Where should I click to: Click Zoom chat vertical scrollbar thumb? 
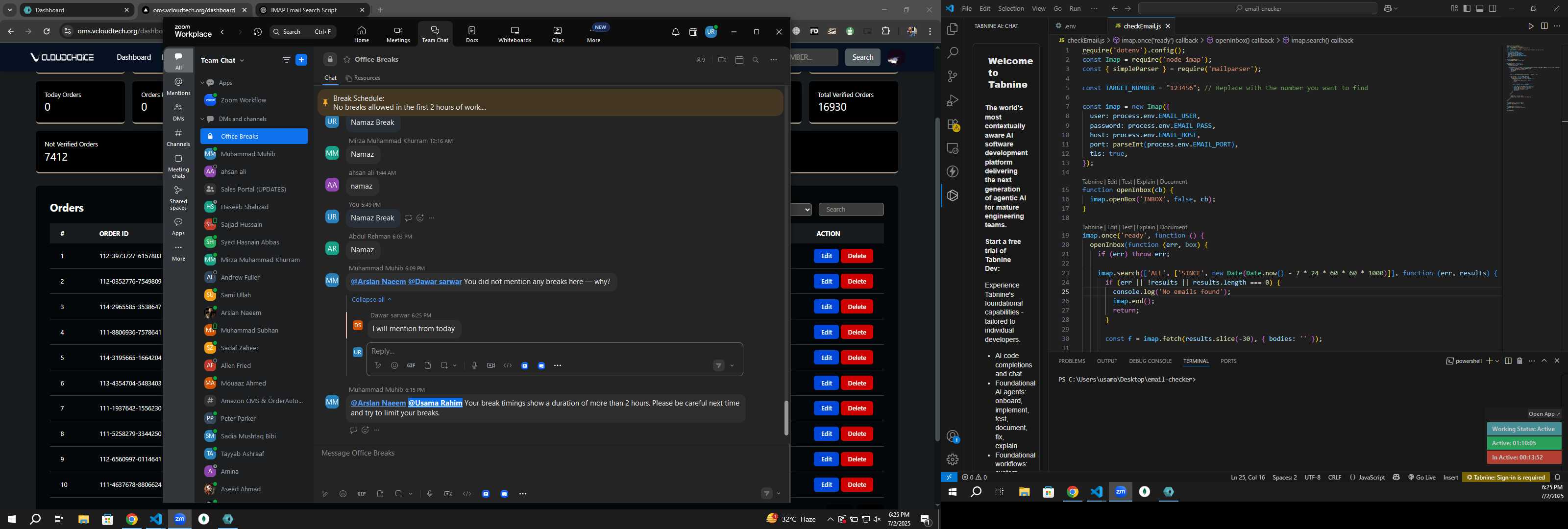tap(786, 418)
